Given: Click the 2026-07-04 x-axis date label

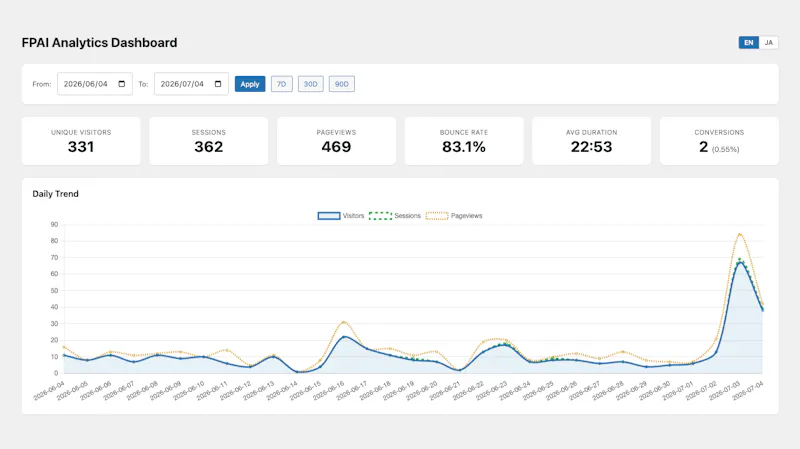Looking at the screenshot, I should click(x=748, y=391).
